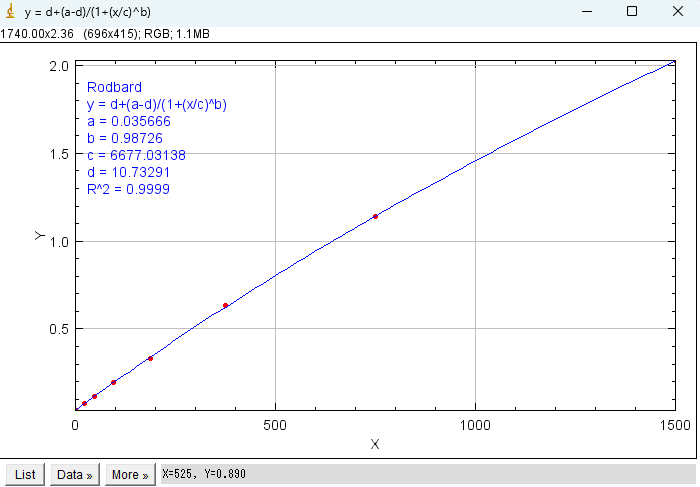Maximize the plot window
This screenshot has width=700, height=487.
tap(632, 11)
